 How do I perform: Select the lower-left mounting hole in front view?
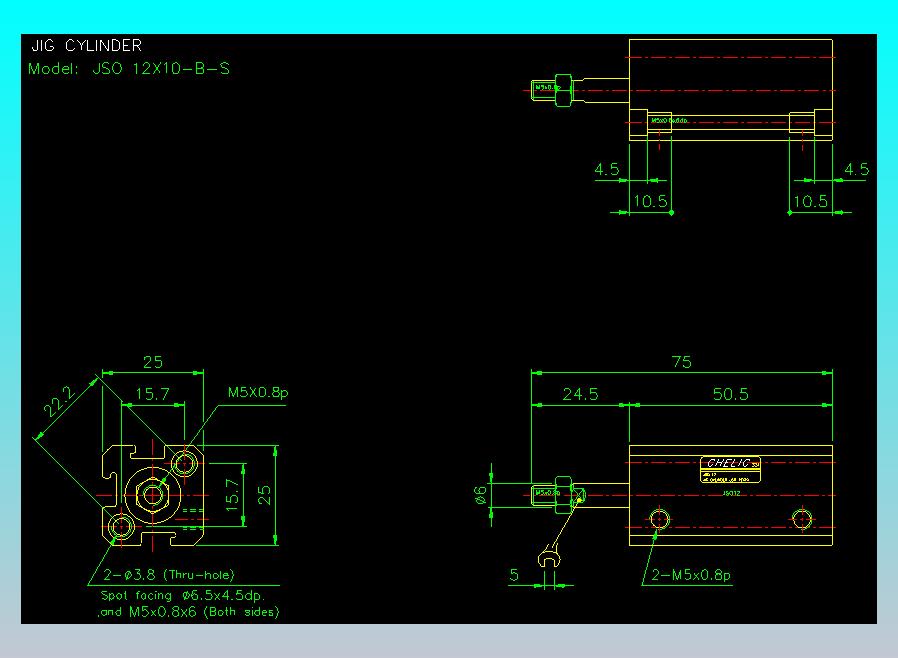pyautogui.click(x=121, y=526)
